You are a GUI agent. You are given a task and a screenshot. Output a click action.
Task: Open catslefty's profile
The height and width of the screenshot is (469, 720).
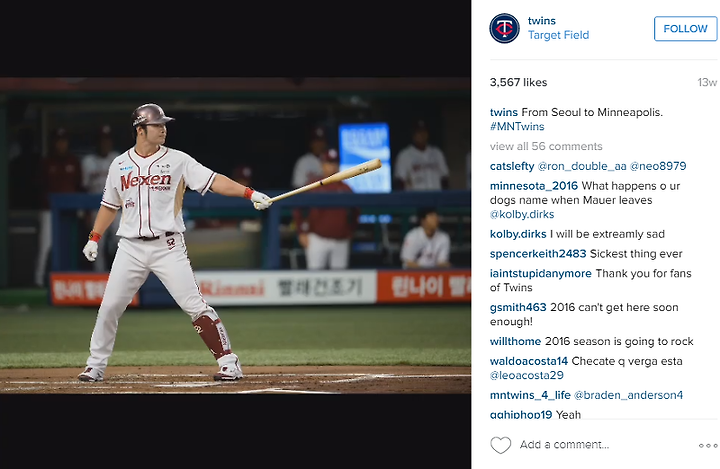[512, 166]
